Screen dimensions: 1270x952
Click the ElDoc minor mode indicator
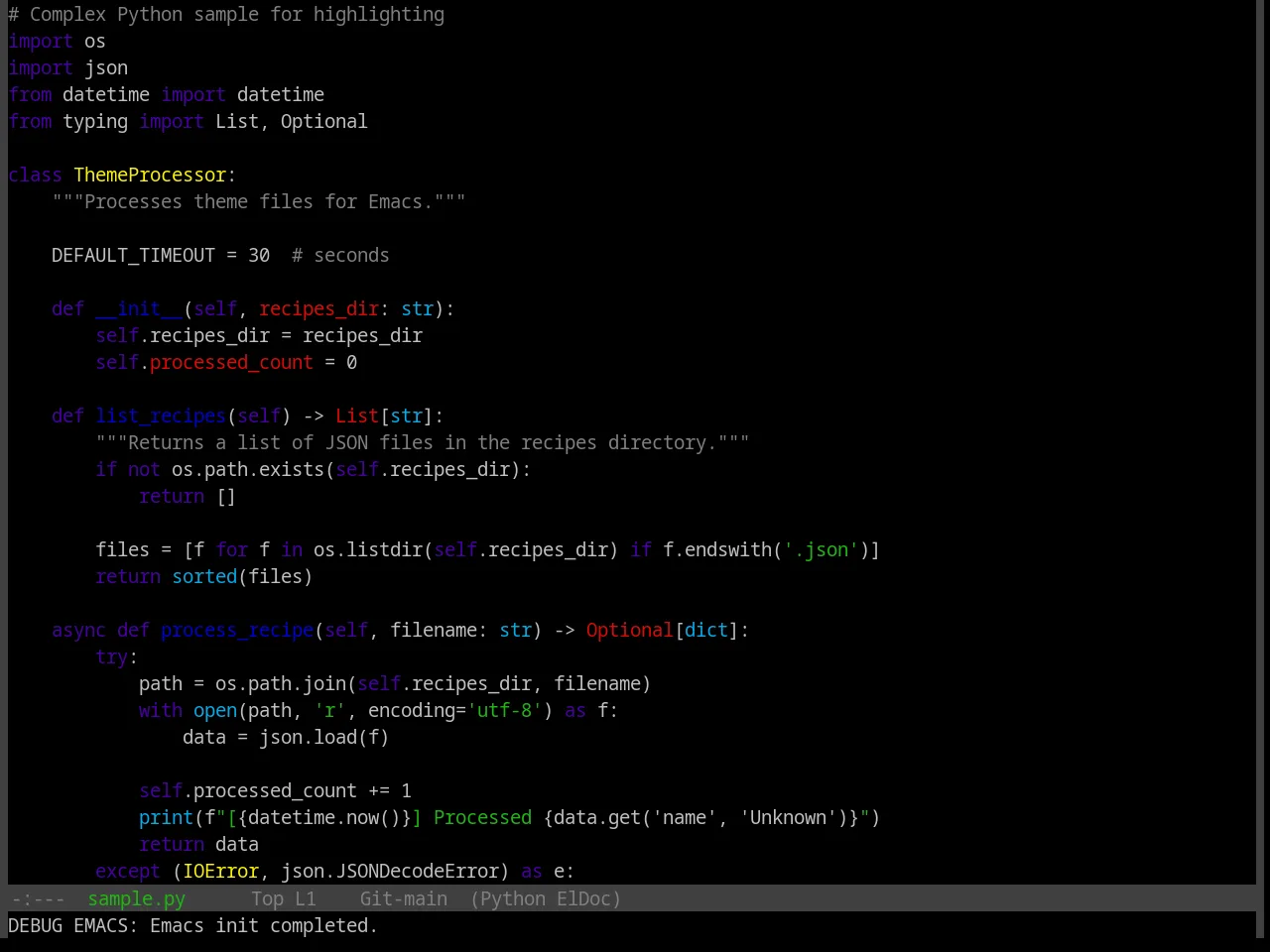click(583, 898)
